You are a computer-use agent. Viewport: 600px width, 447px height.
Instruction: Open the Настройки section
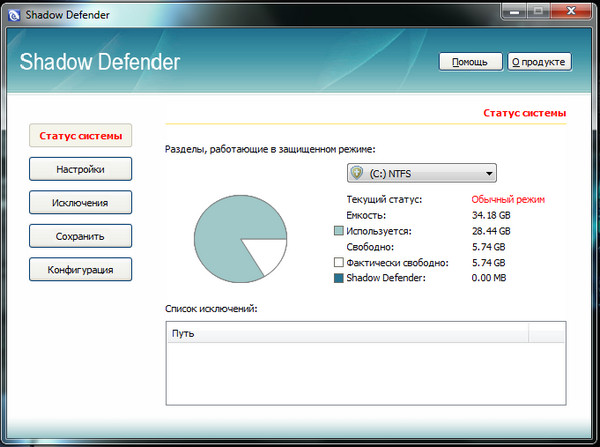[80, 170]
